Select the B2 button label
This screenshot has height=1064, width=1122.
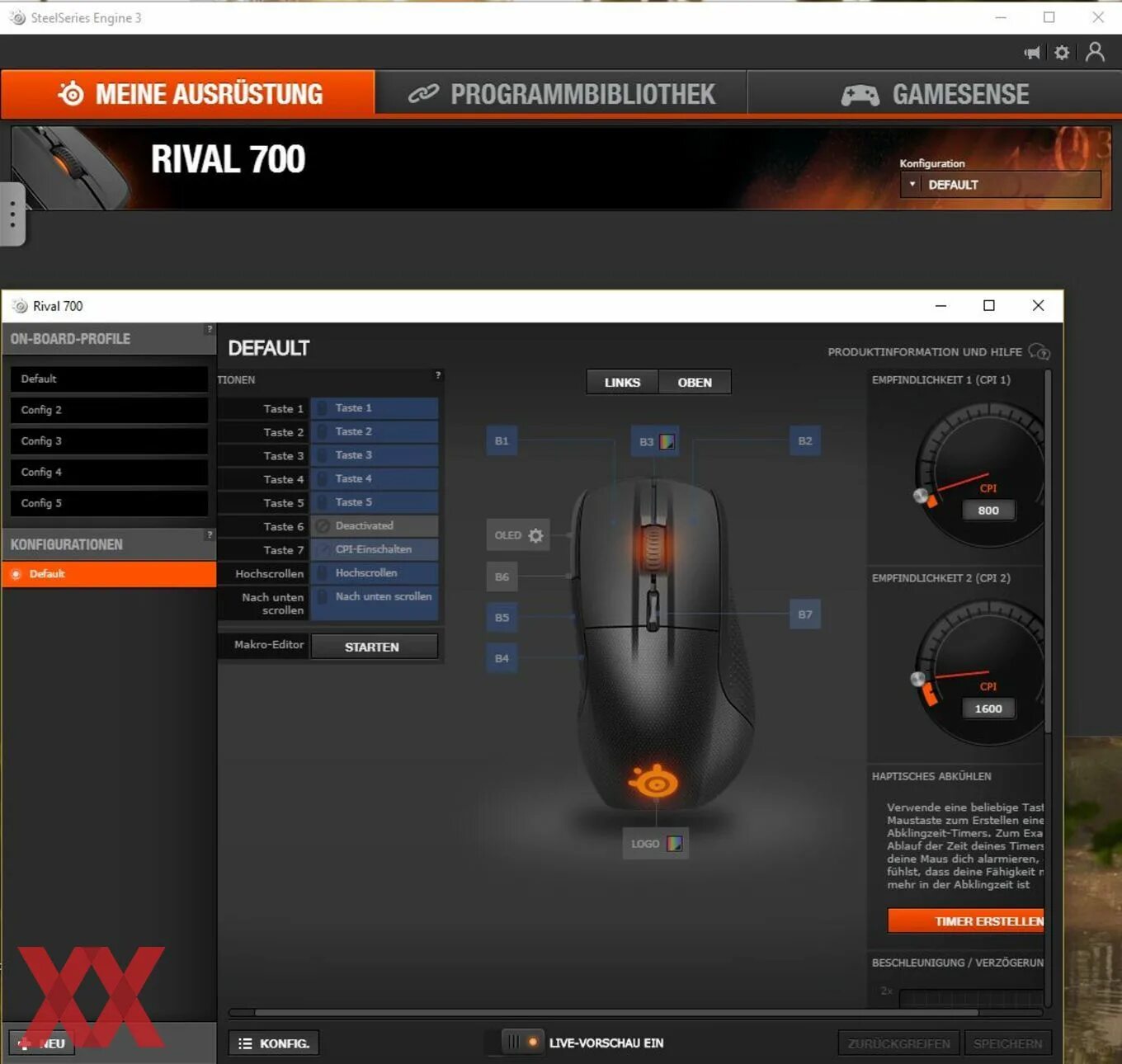pos(805,441)
